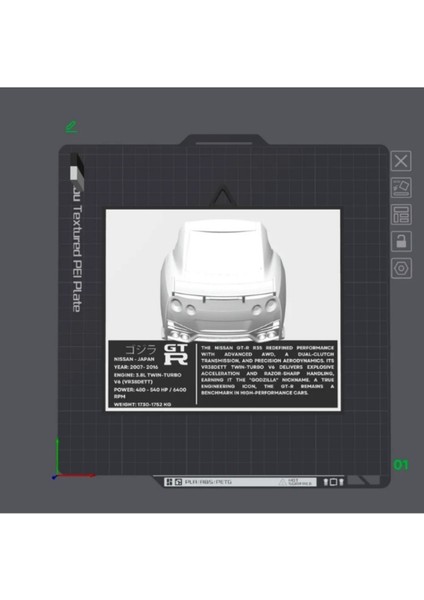This screenshot has width=424, height=600.
Task: Click the green Y axis of gizmo
Action: click(x=57, y=455)
